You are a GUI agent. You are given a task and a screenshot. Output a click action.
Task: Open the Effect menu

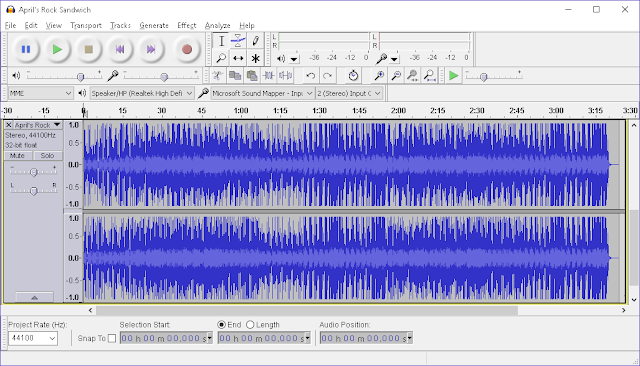[x=187, y=25]
